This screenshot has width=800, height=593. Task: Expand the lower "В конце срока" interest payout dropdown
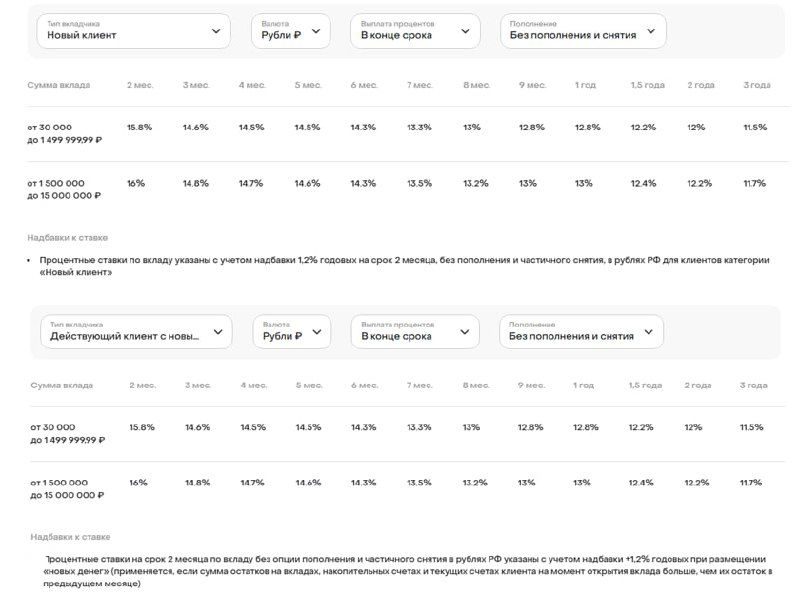pyautogui.click(x=414, y=332)
